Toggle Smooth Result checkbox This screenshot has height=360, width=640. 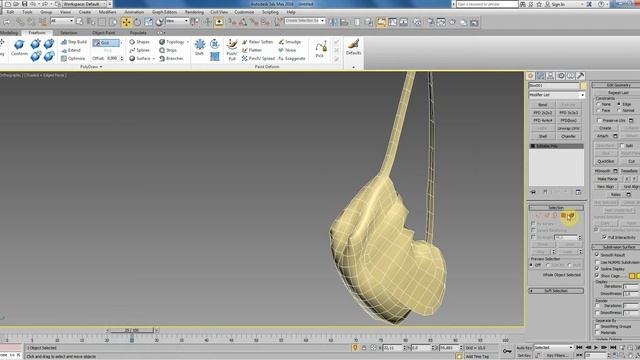coord(597,255)
